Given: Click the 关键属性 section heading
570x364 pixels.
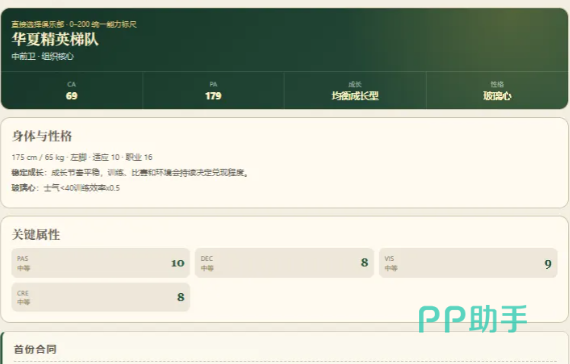Looking at the screenshot, I should (x=36, y=235).
